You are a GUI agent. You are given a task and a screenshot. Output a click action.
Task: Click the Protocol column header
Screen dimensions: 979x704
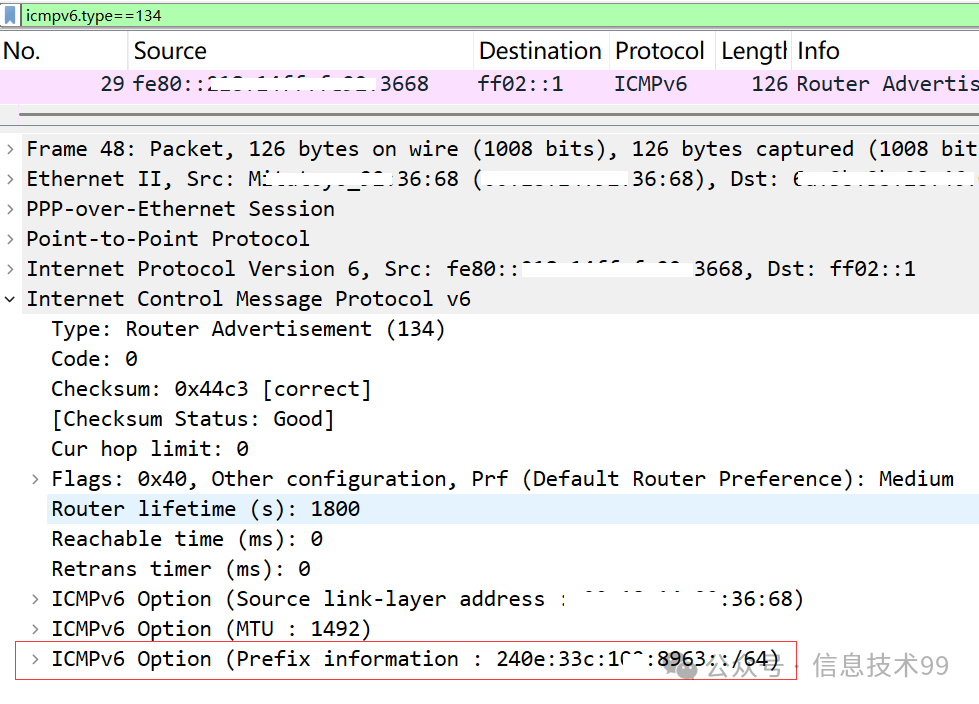[659, 51]
